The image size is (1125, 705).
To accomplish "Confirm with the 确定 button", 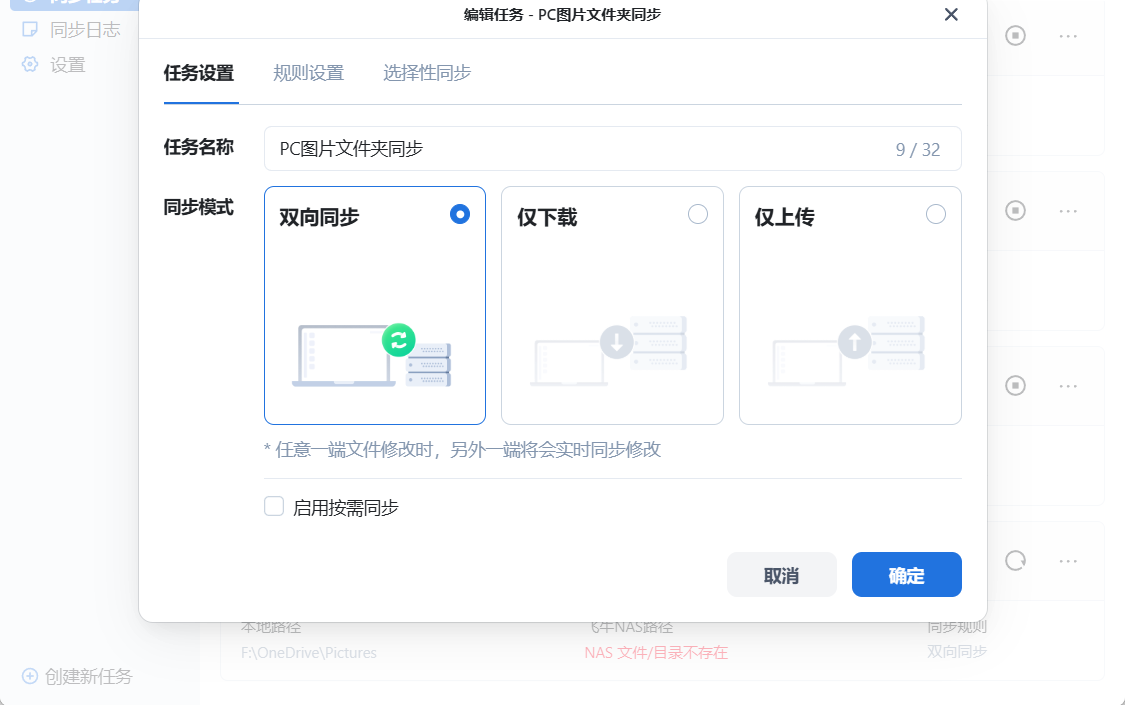I will (x=907, y=574).
